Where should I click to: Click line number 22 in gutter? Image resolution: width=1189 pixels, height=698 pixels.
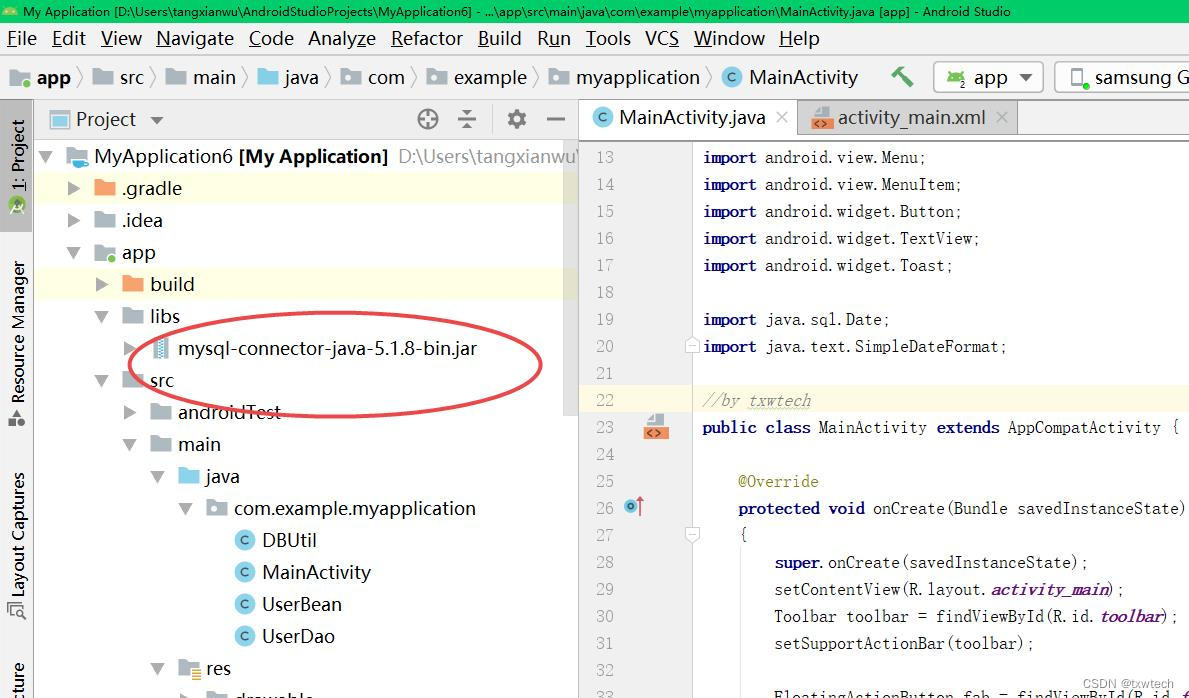[x=604, y=400]
